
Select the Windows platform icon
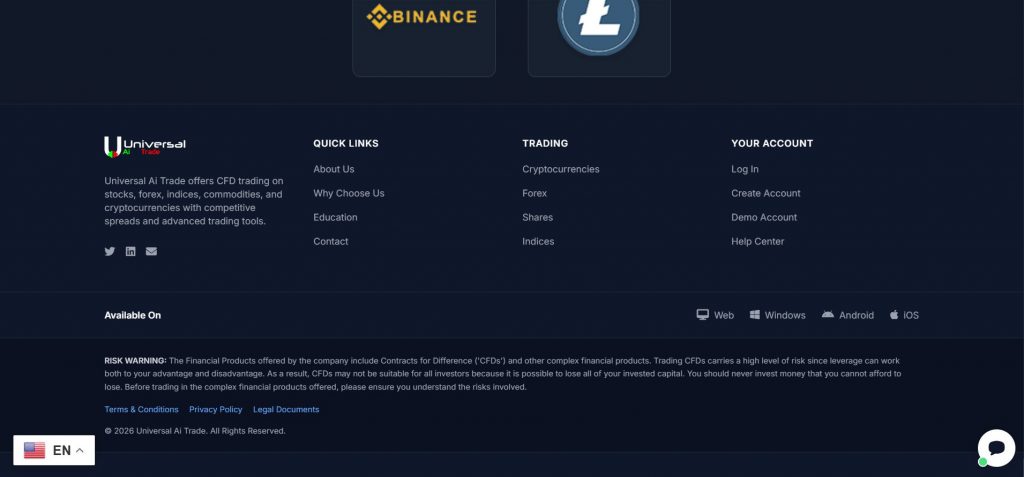(756, 315)
